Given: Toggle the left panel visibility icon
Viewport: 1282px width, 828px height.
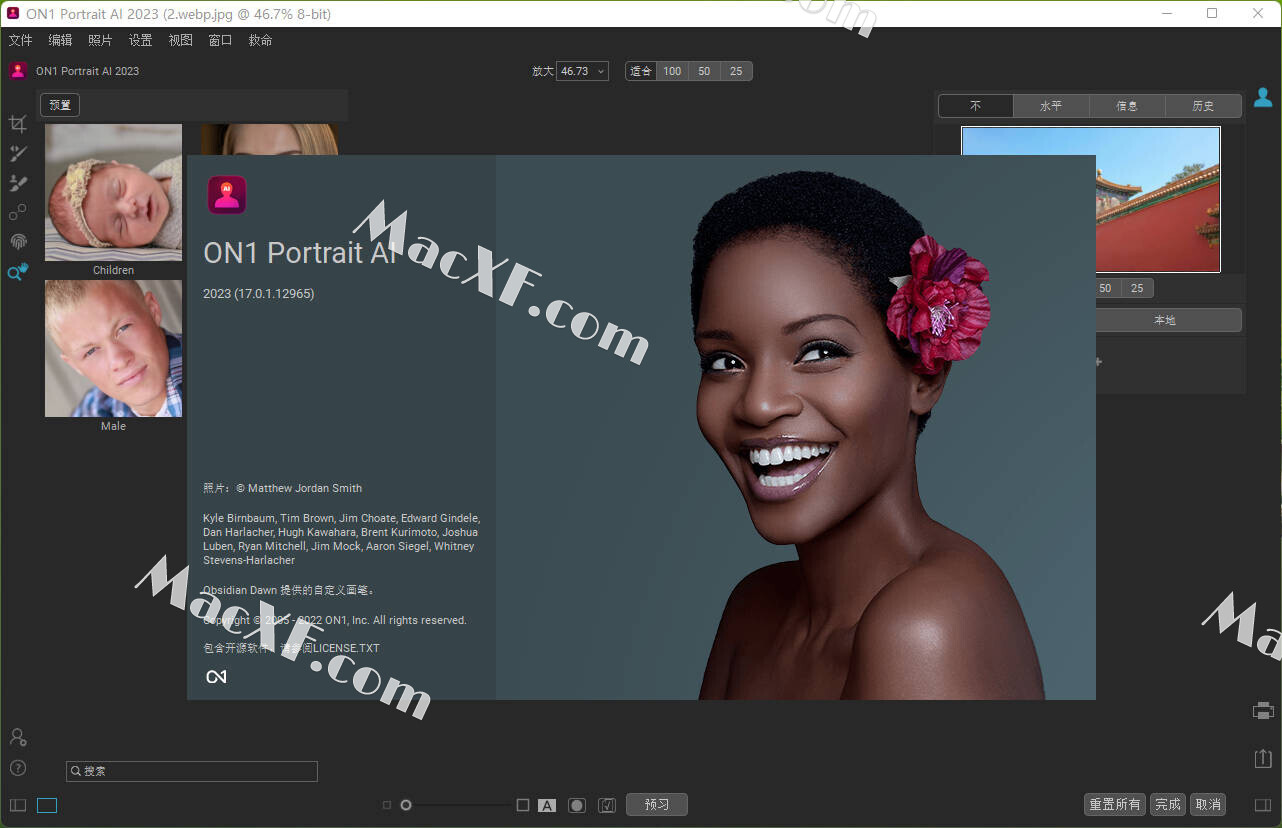Looking at the screenshot, I should tap(18, 805).
